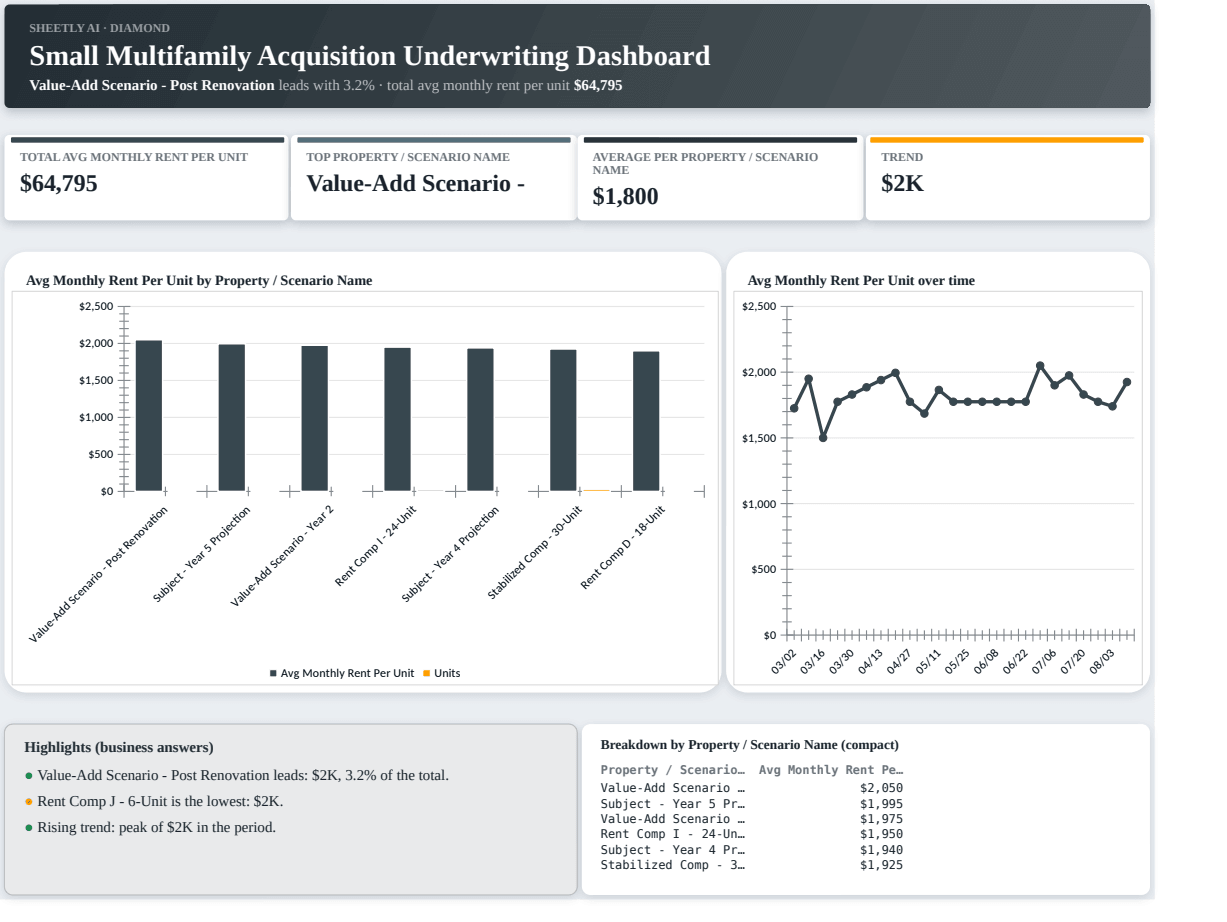This screenshot has width=1227, height=922.
Task: Click the Rent Comp I - 24-Unit bar
Action: 398,420
